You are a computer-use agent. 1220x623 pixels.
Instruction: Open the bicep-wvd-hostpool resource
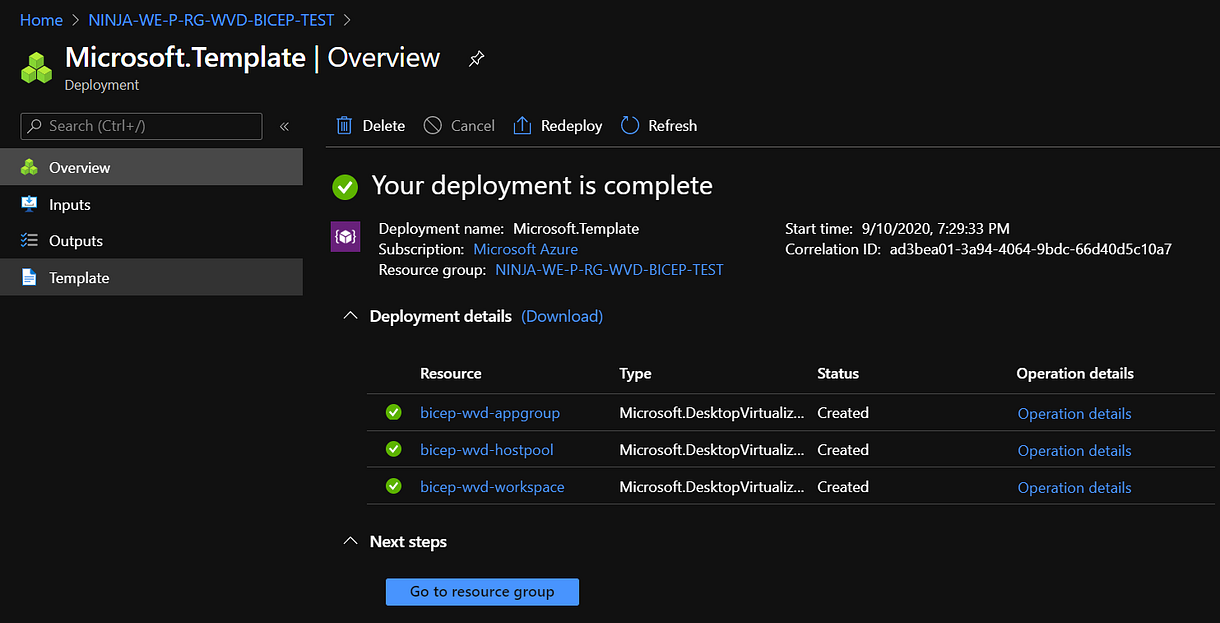pyautogui.click(x=487, y=450)
